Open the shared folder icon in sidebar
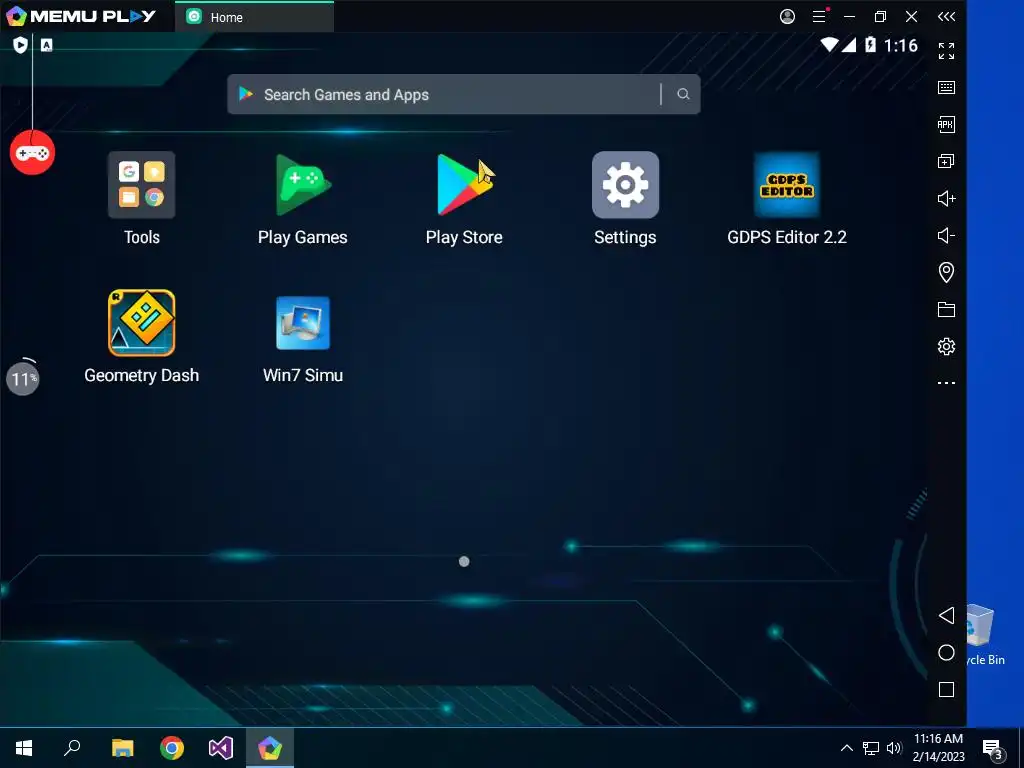1024x768 pixels. (946, 309)
